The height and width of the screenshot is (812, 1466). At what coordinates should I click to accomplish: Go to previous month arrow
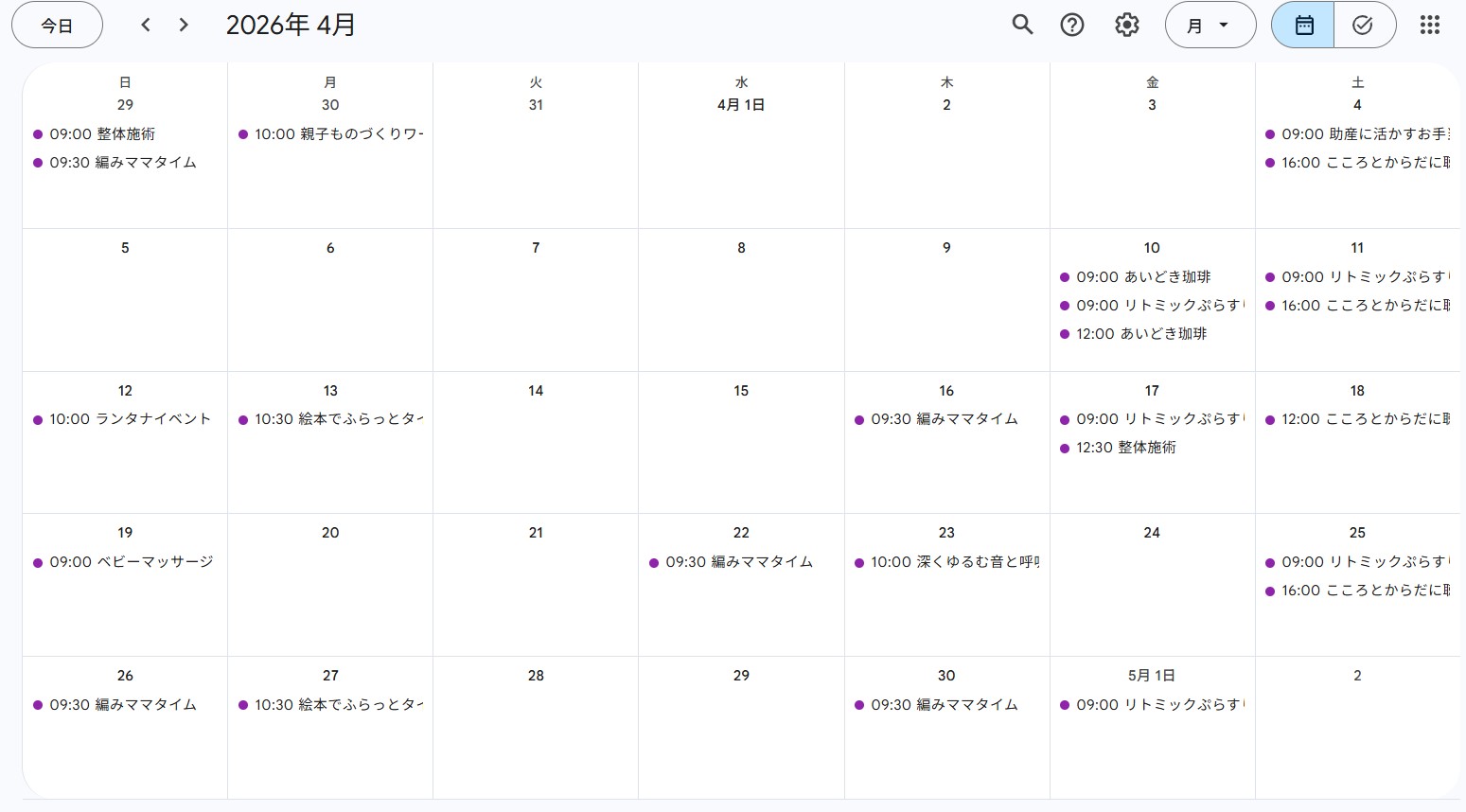point(146,25)
